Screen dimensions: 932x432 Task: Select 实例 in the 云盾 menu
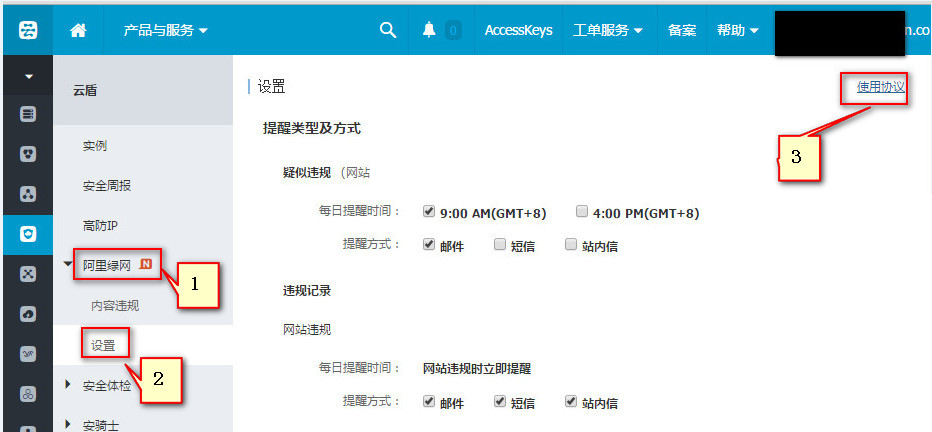95,146
